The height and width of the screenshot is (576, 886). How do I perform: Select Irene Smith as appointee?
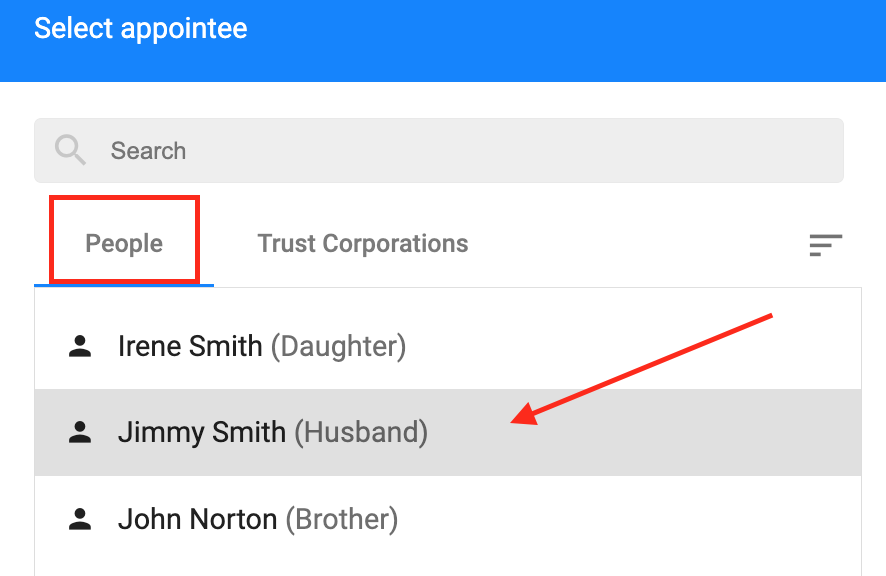tap(448, 346)
